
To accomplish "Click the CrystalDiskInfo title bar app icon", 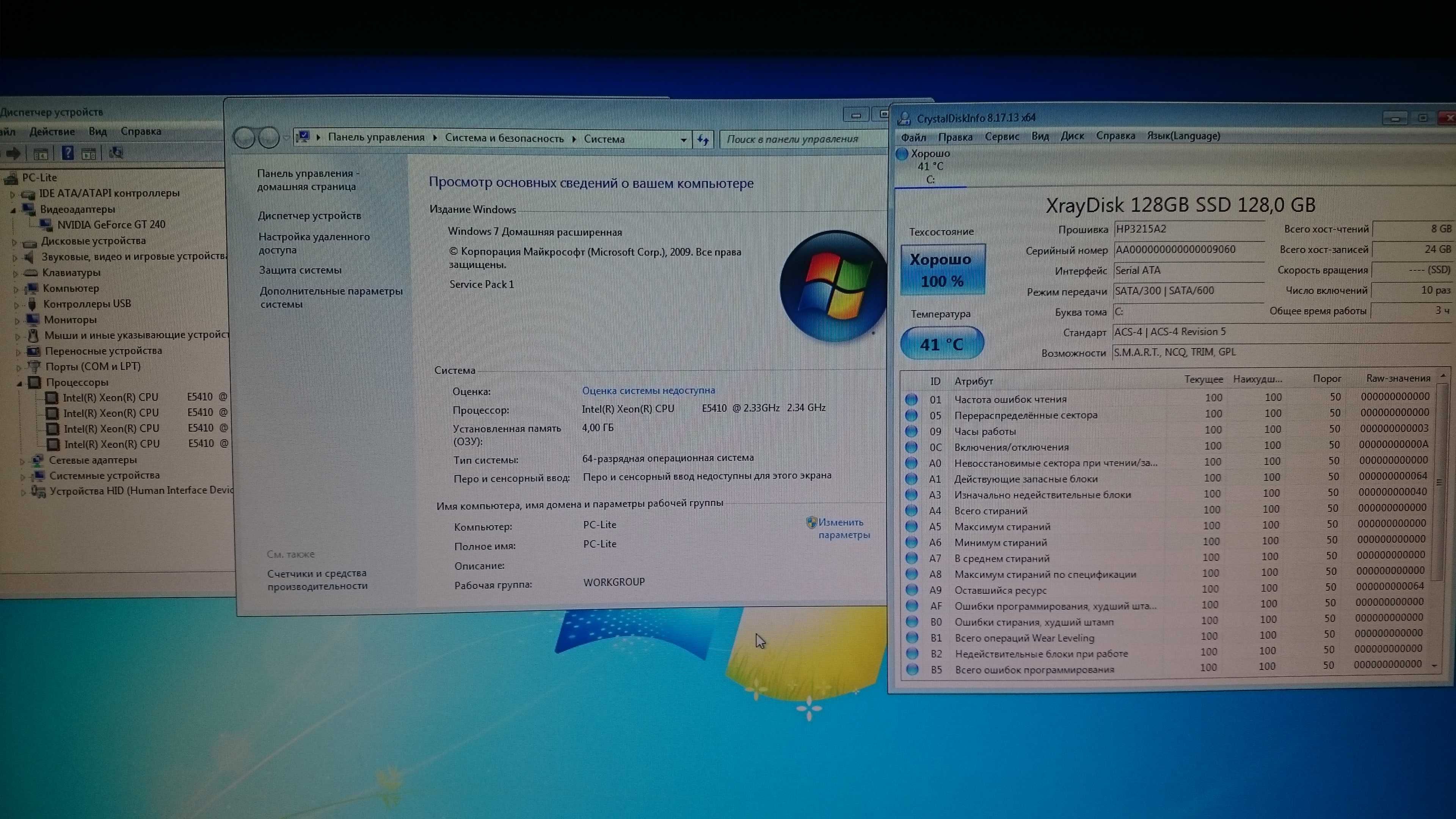I will point(904,118).
